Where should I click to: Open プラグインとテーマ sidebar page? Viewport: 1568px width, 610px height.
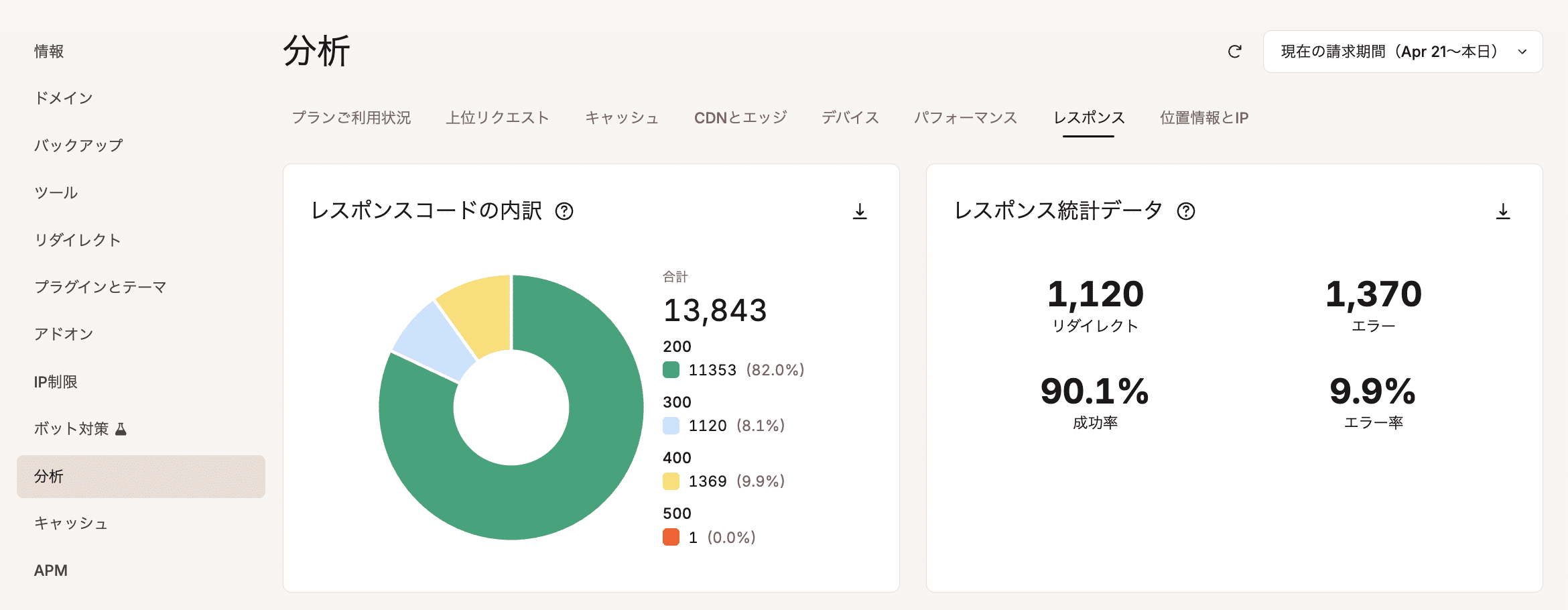100,287
